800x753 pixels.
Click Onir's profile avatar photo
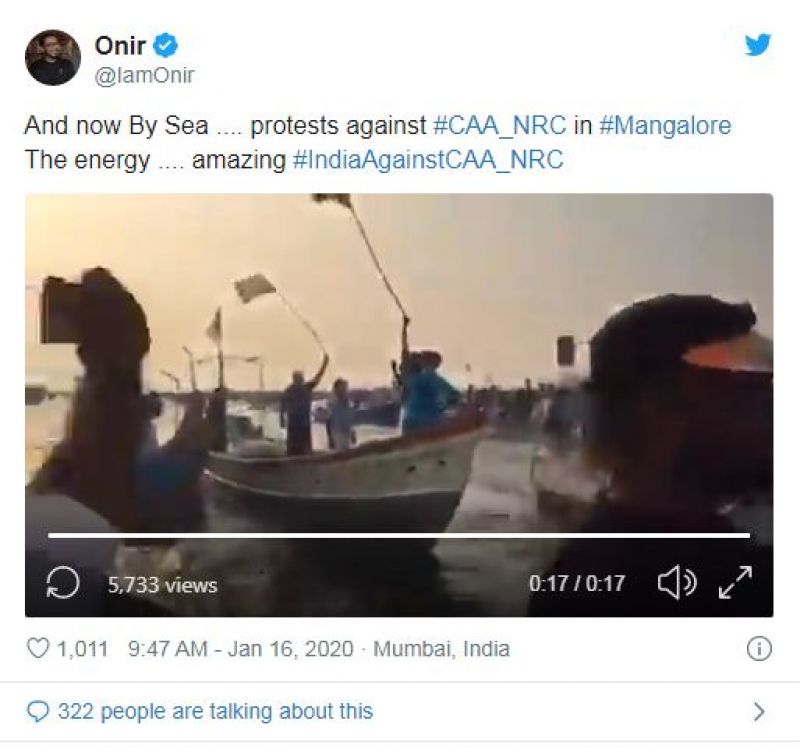(52, 57)
